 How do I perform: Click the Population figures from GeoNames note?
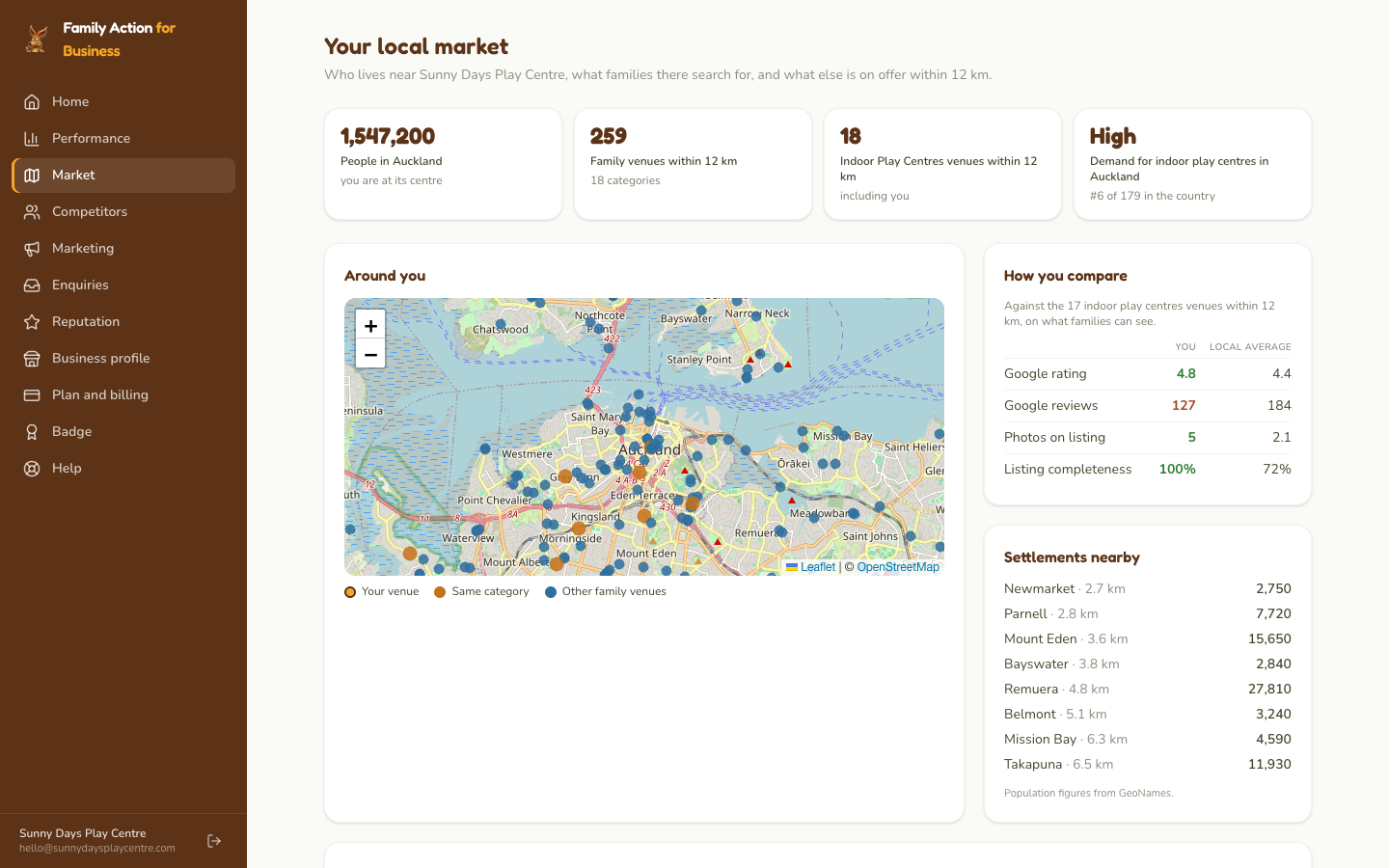pyautogui.click(x=1088, y=793)
